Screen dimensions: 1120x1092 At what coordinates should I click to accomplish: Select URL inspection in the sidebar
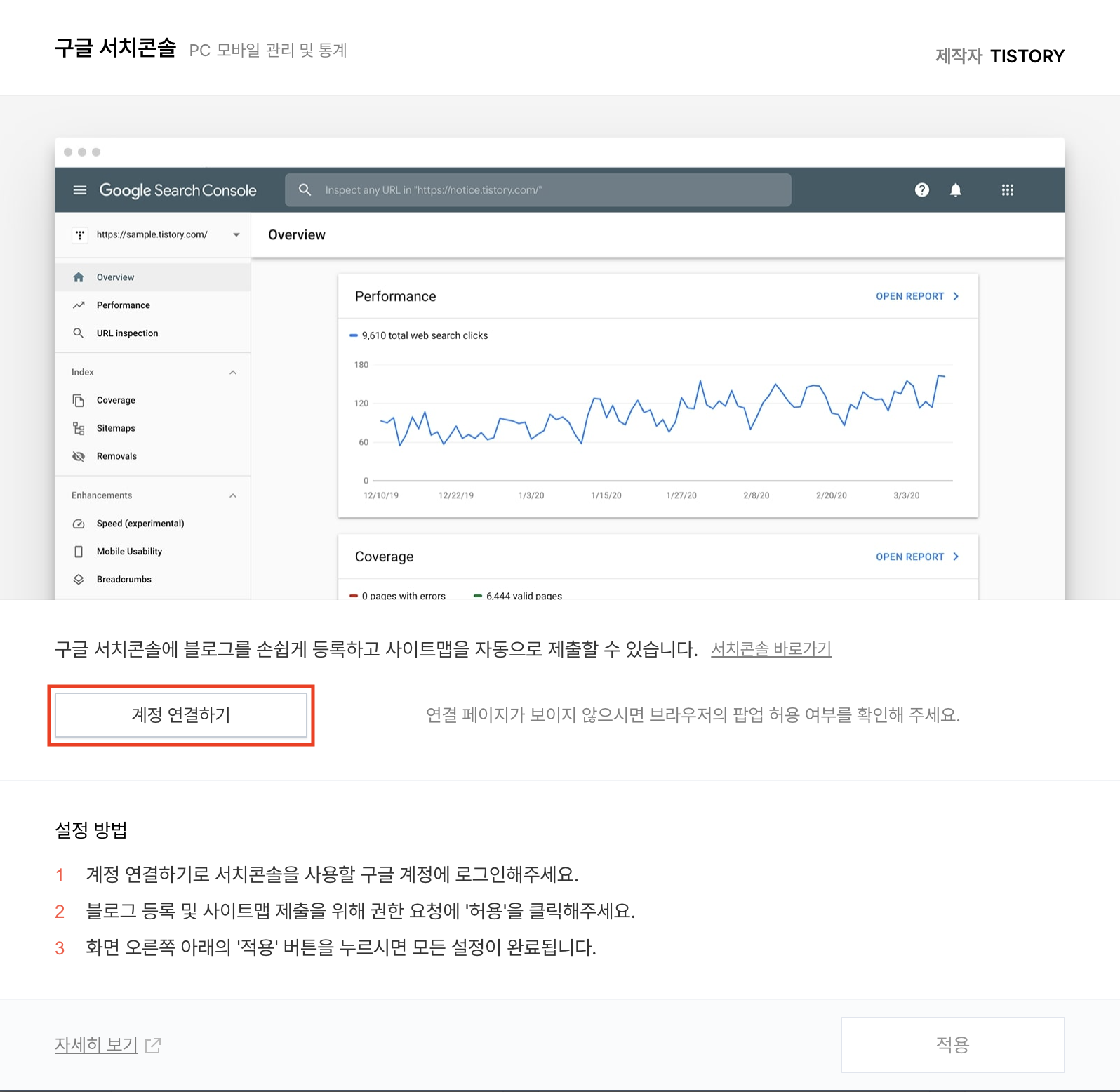click(153, 333)
